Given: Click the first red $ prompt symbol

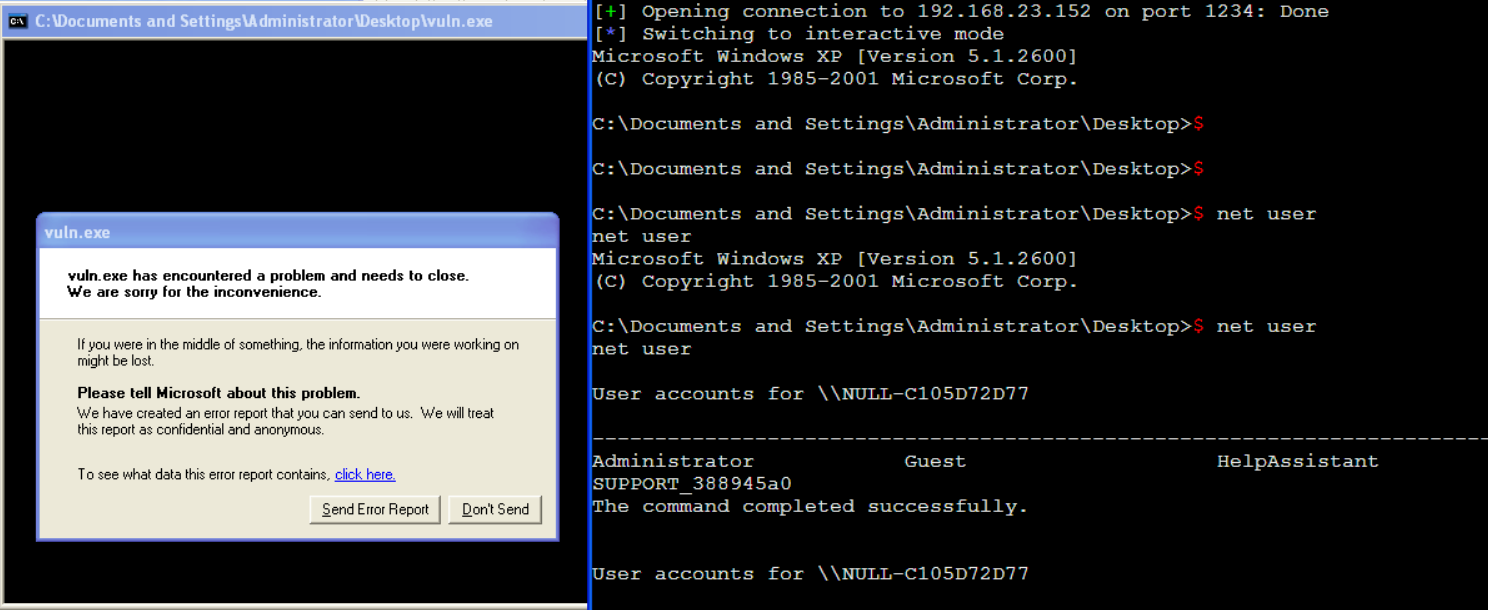Looking at the screenshot, I should click(x=1198, y=124).
